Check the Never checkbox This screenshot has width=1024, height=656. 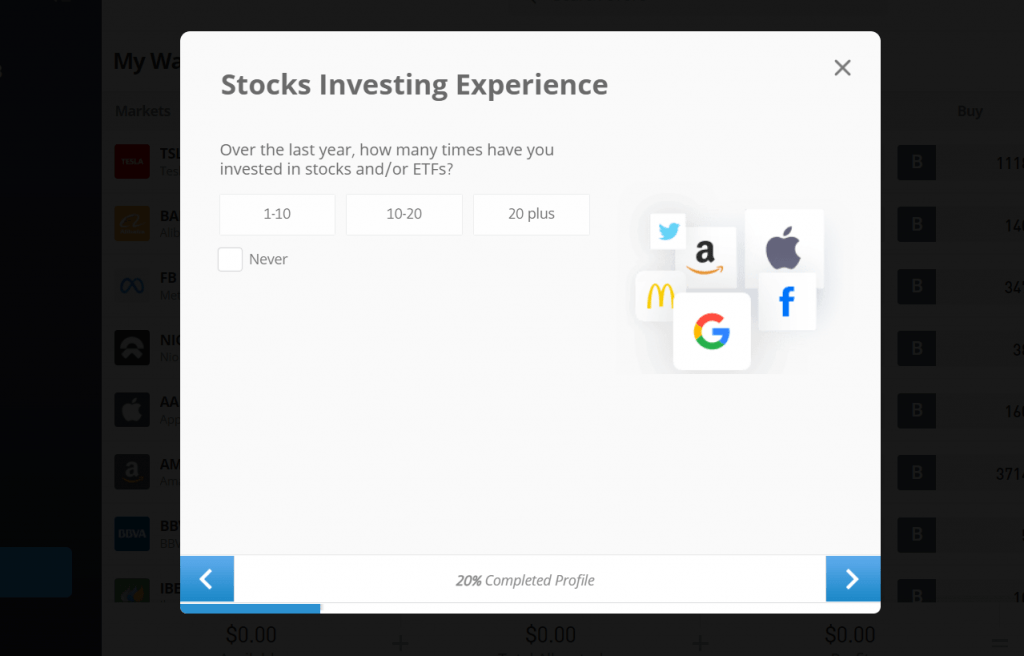(230, 260)
